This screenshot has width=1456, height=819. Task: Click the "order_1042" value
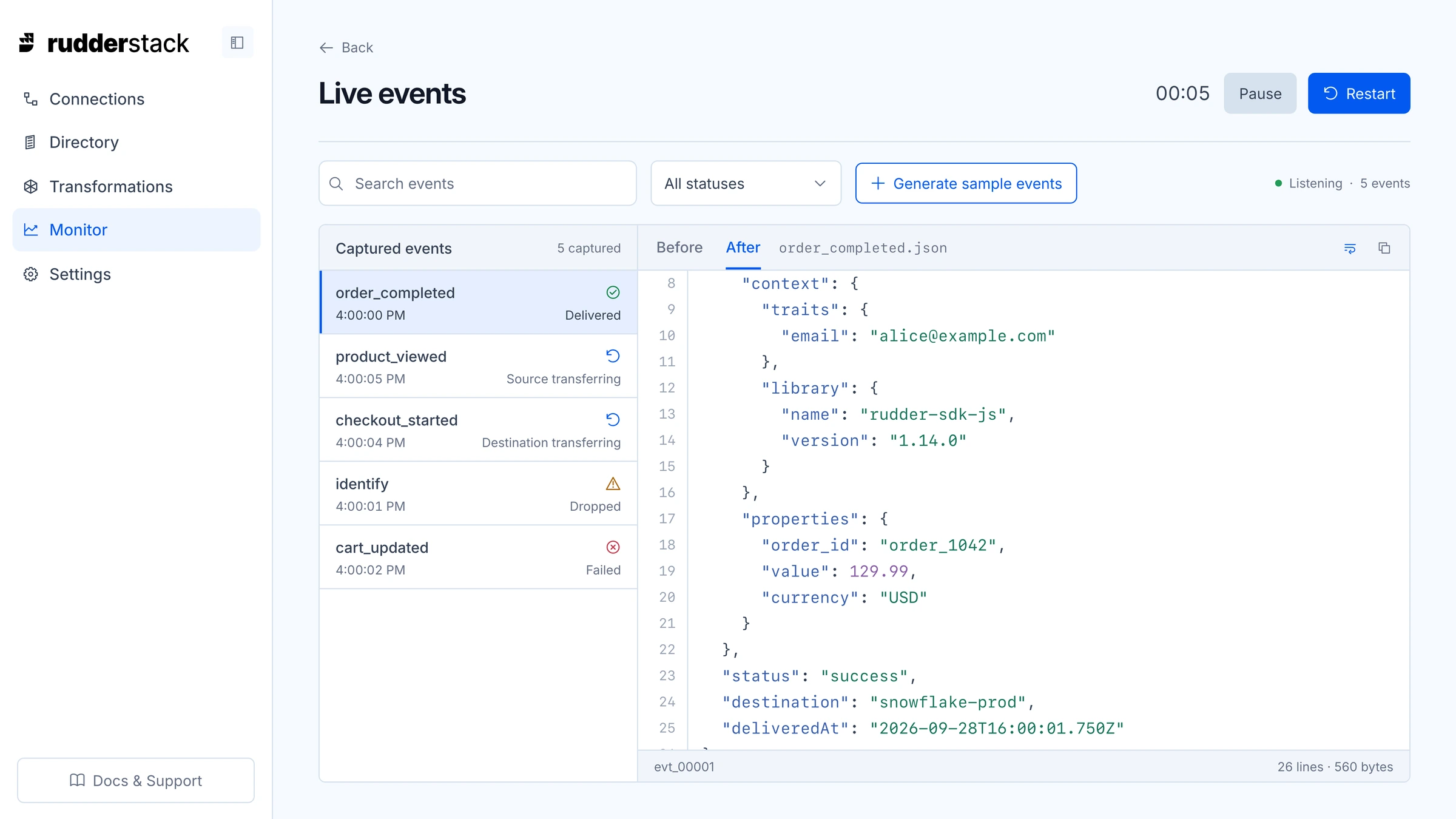point(938,545)
